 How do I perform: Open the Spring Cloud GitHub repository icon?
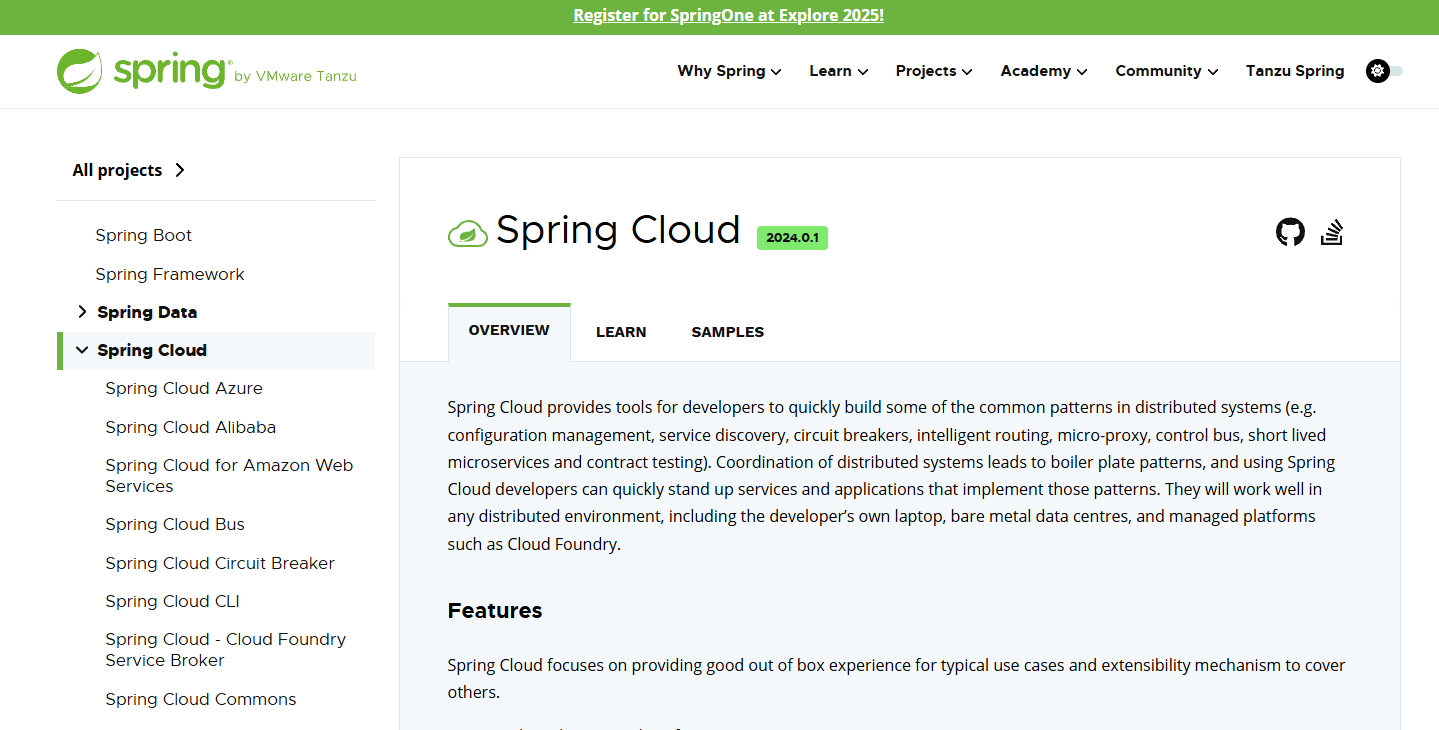click(1290, 232)
